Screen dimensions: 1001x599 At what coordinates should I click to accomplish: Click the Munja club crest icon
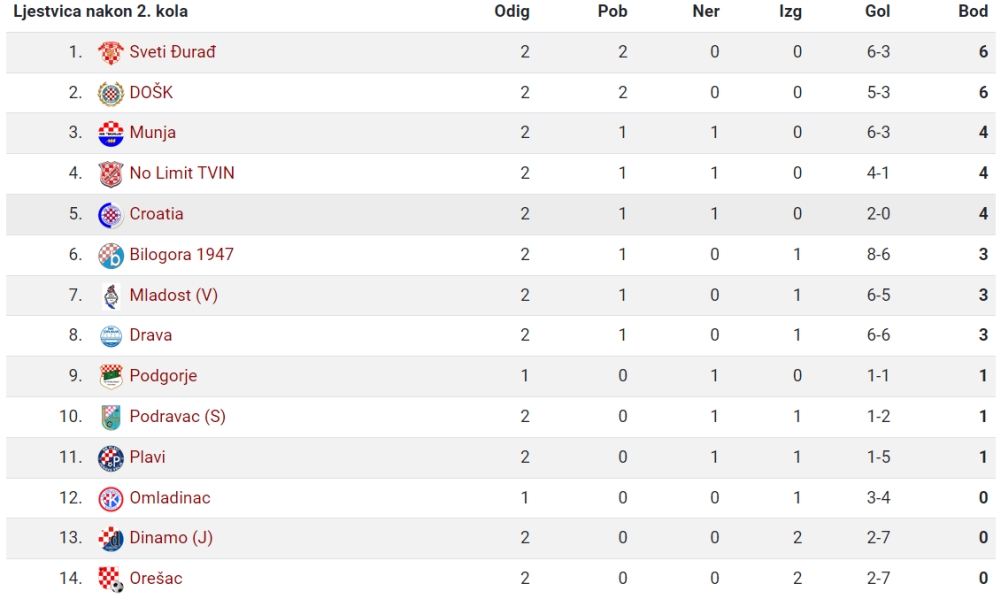[110, 133]
